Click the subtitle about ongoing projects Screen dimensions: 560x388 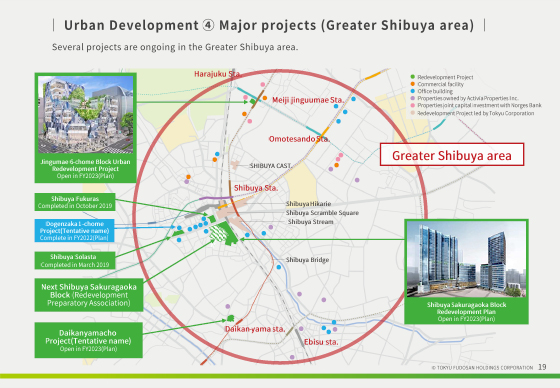click(x=175, y=47)
